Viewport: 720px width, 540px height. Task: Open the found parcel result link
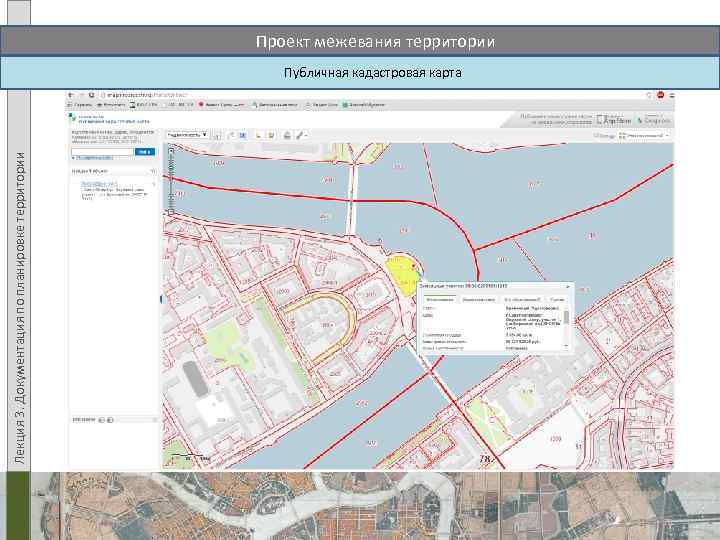click(99, 184)
